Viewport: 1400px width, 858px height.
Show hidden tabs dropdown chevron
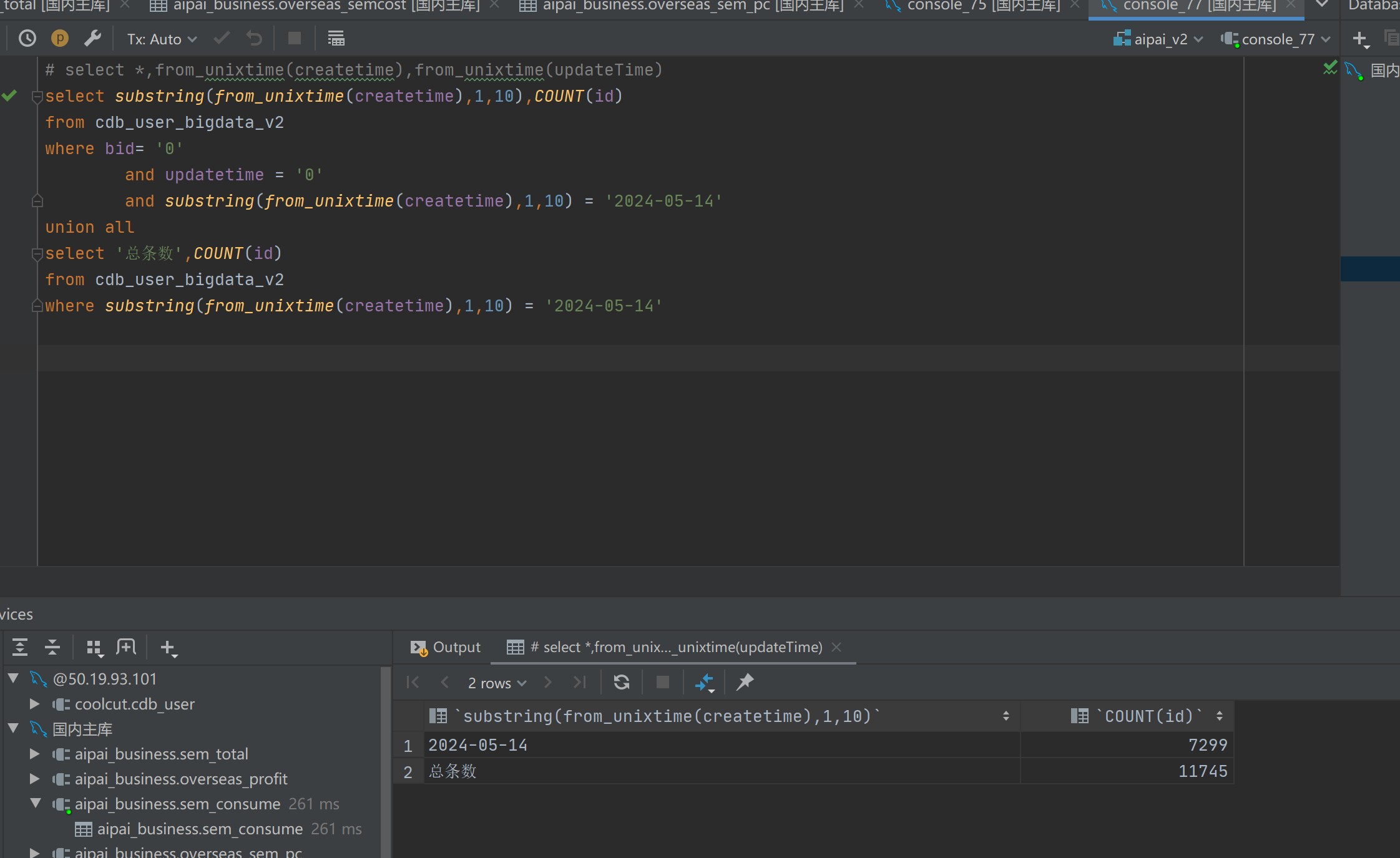coord(1322,5)
